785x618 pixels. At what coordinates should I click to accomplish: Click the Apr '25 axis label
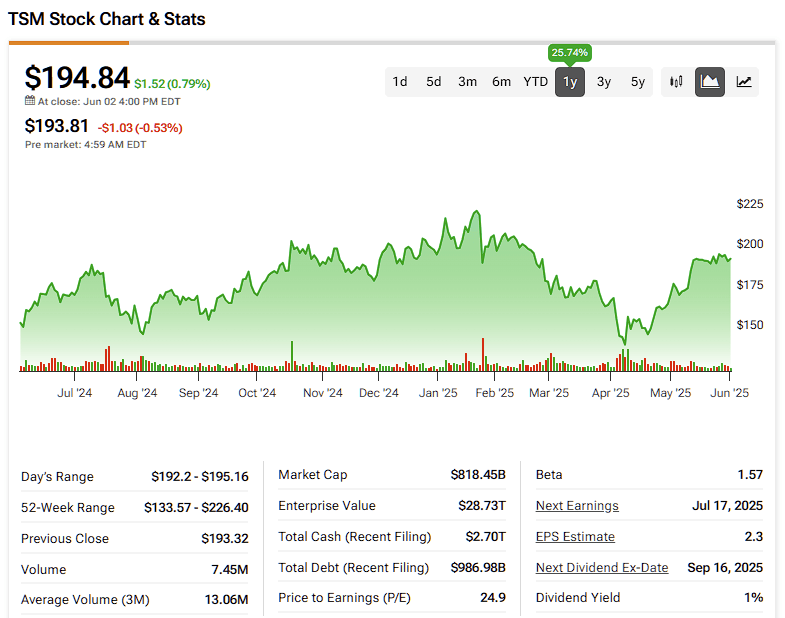tap(610, 393)
